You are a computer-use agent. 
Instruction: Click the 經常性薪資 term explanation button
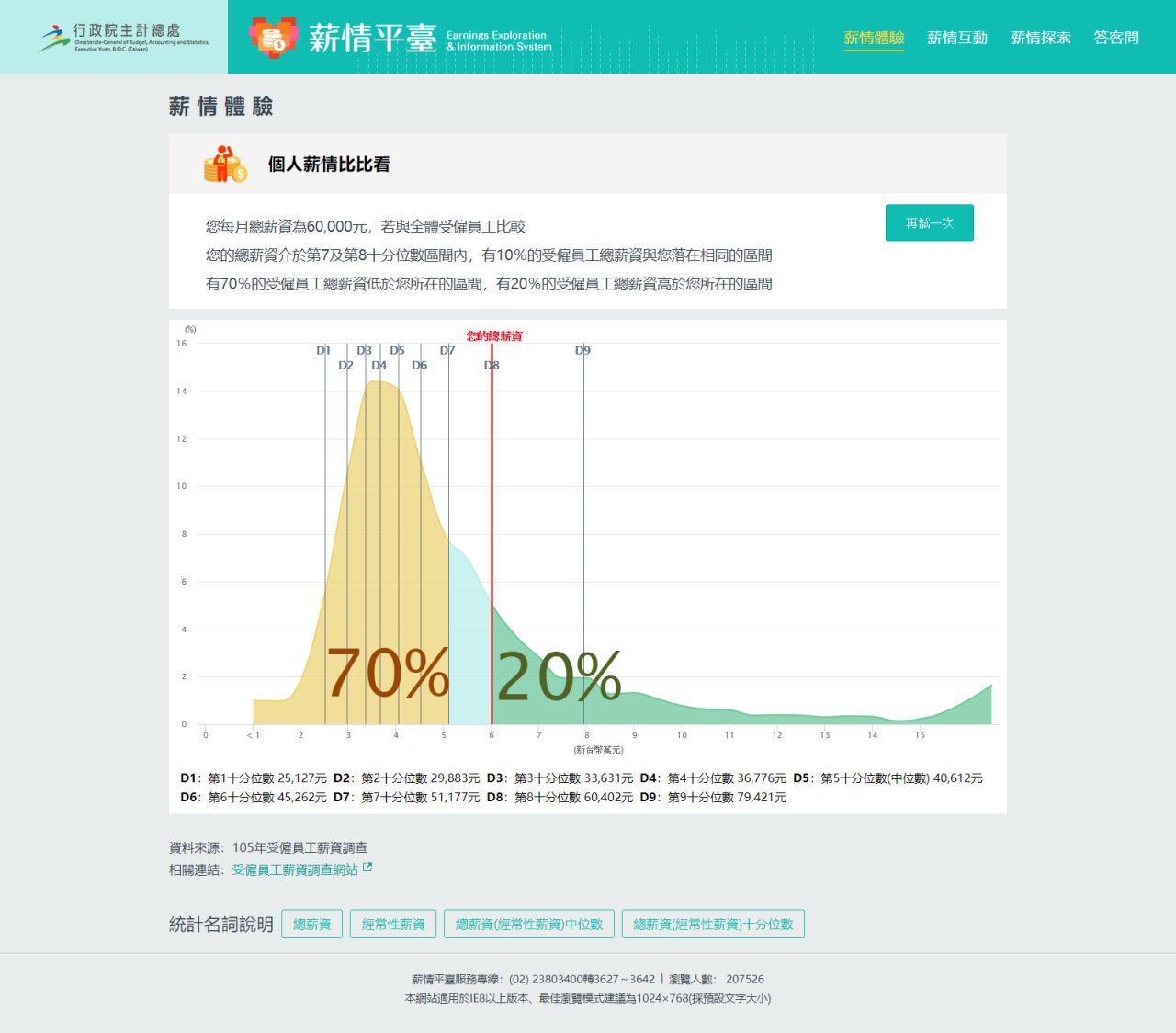(393, 924)
